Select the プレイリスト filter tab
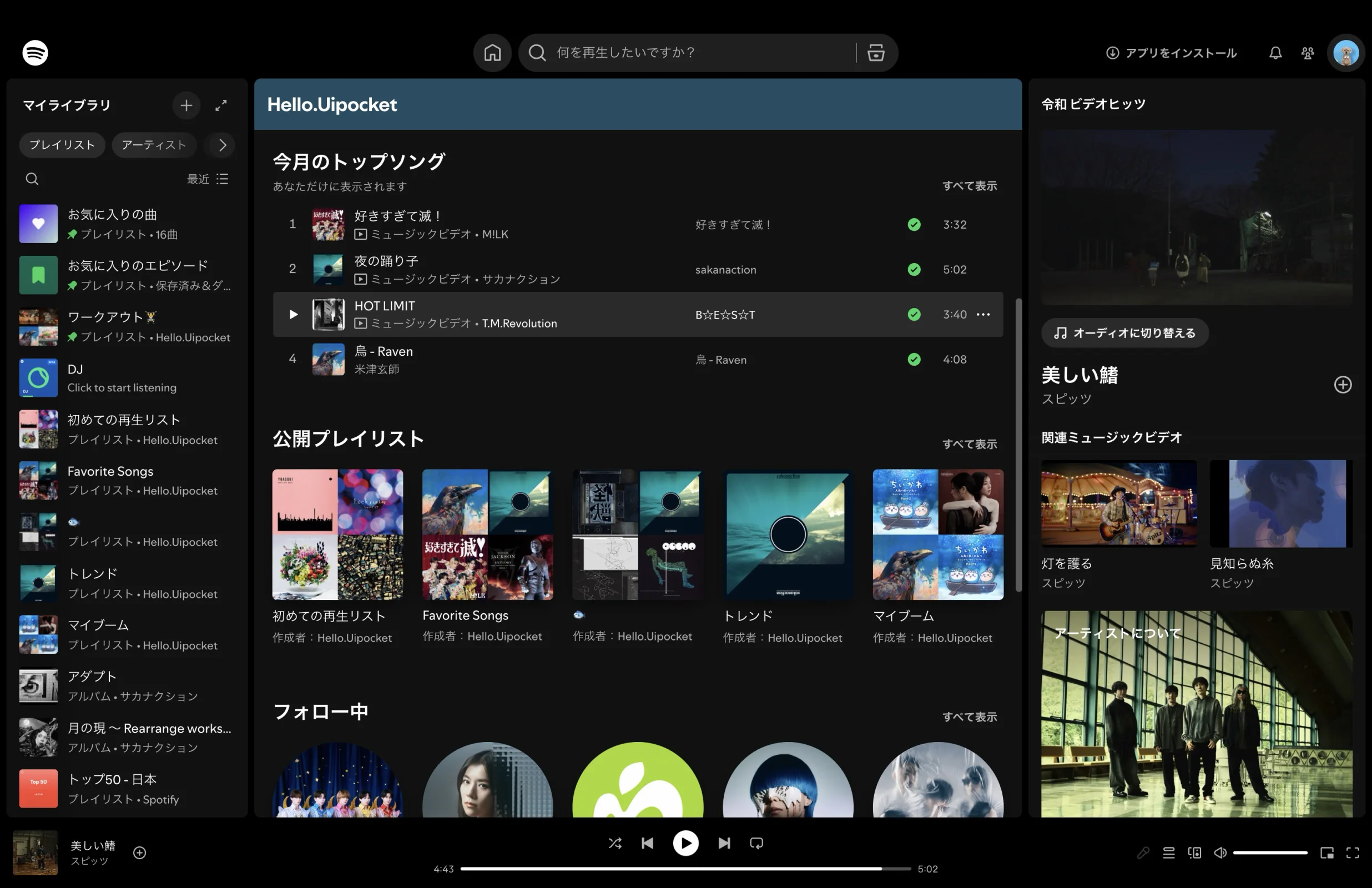Viewport: 1372px width, 888px height. (x=62, y=145)
